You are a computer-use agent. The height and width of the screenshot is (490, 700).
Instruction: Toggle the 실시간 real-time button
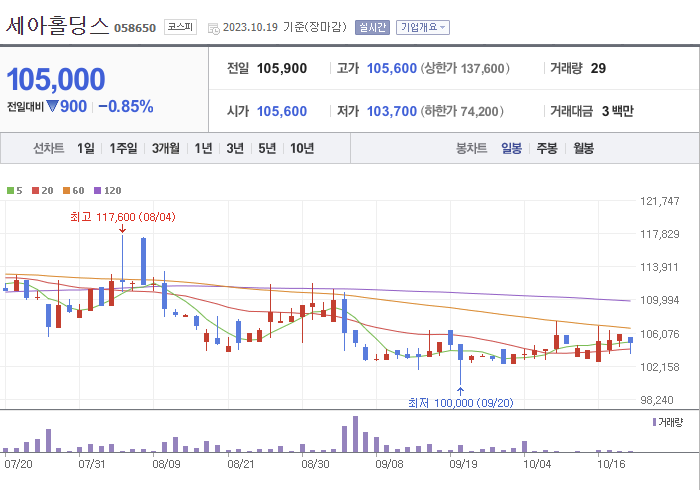[x=372, y=27]
